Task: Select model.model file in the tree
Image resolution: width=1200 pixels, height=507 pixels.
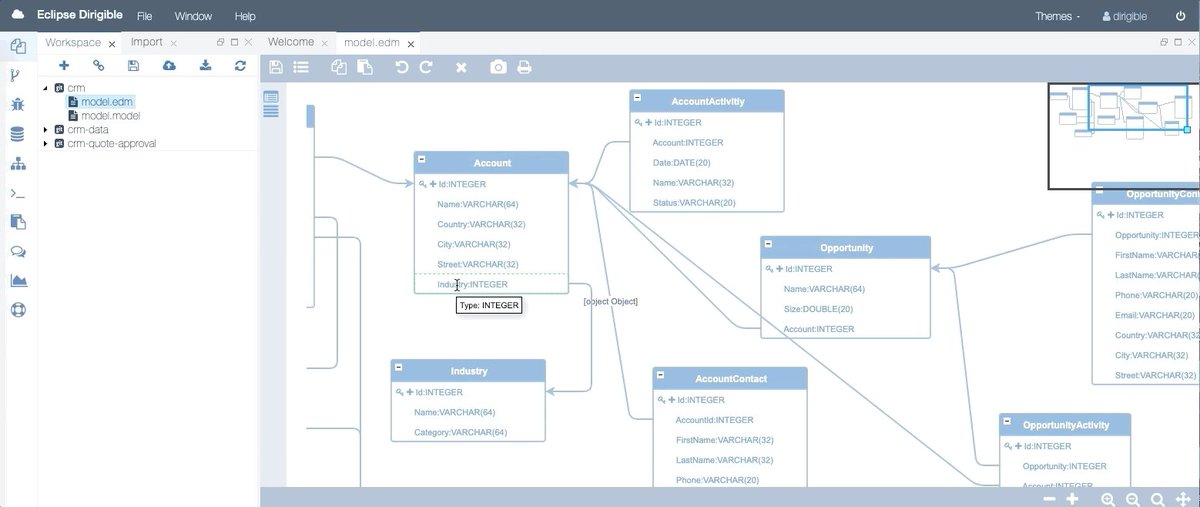Action: tap(111, 116)
